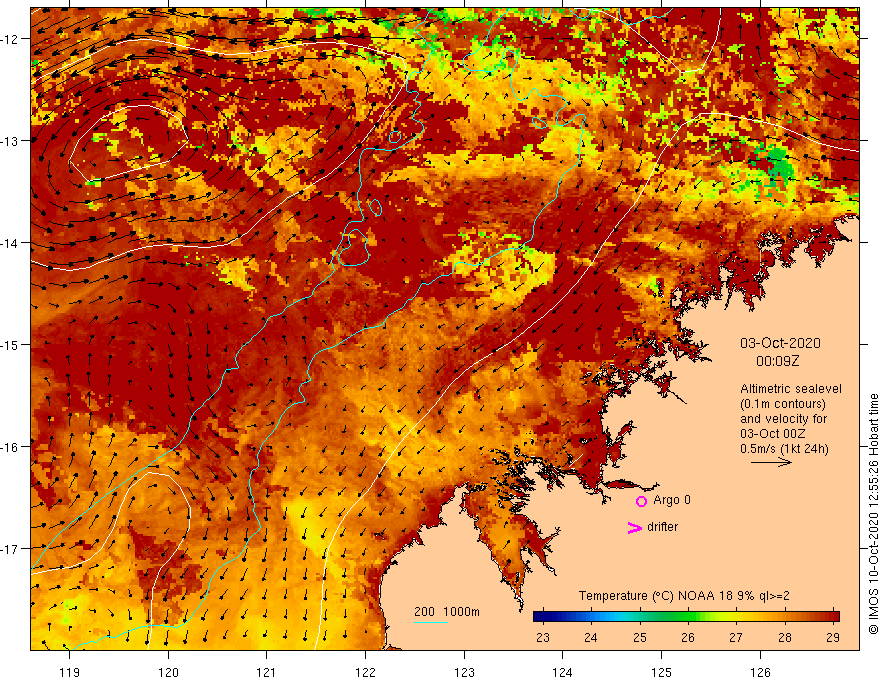
Task: Click the 'Altimetric sealevel' caption line
Action: click(790, 389)
